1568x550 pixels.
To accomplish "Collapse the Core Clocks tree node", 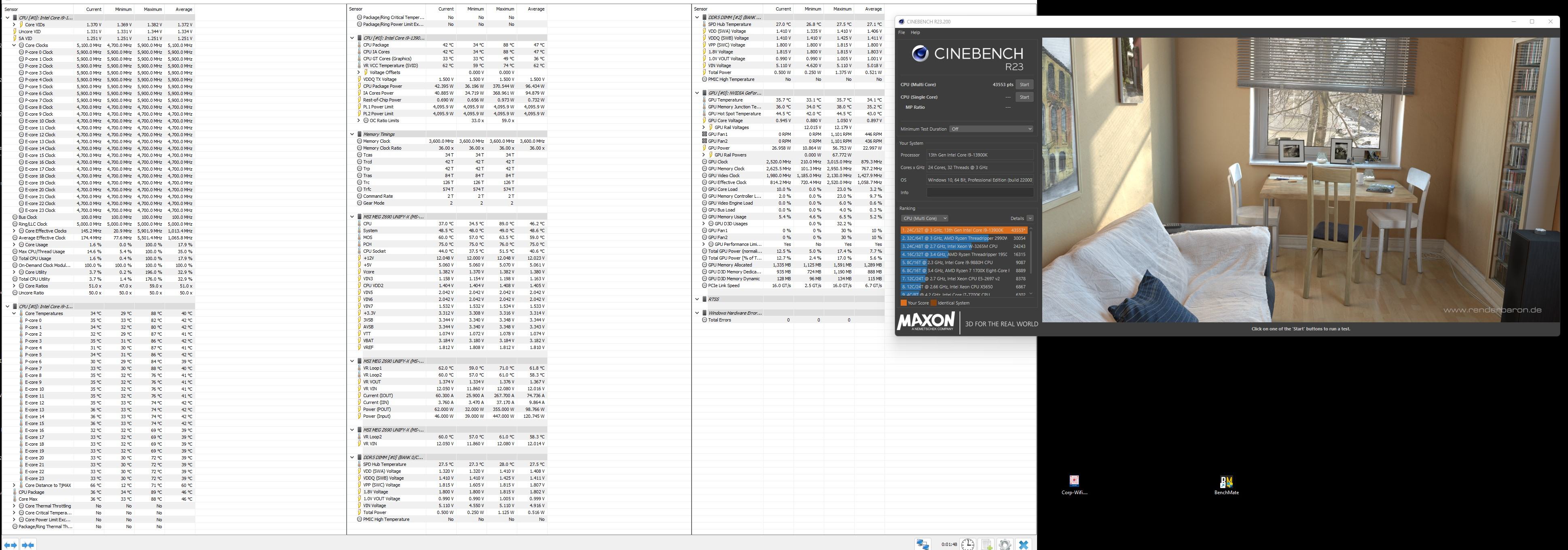I will point(14,45).
